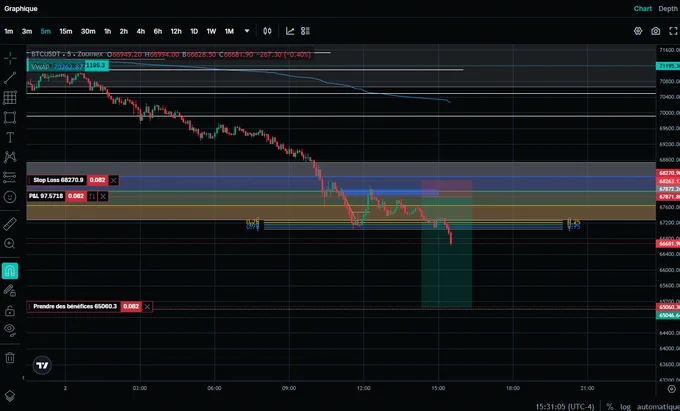Reverse the position using P&L arrows
Image resolution: width=680 pixels, height=411 pixels.
[92, 196]
